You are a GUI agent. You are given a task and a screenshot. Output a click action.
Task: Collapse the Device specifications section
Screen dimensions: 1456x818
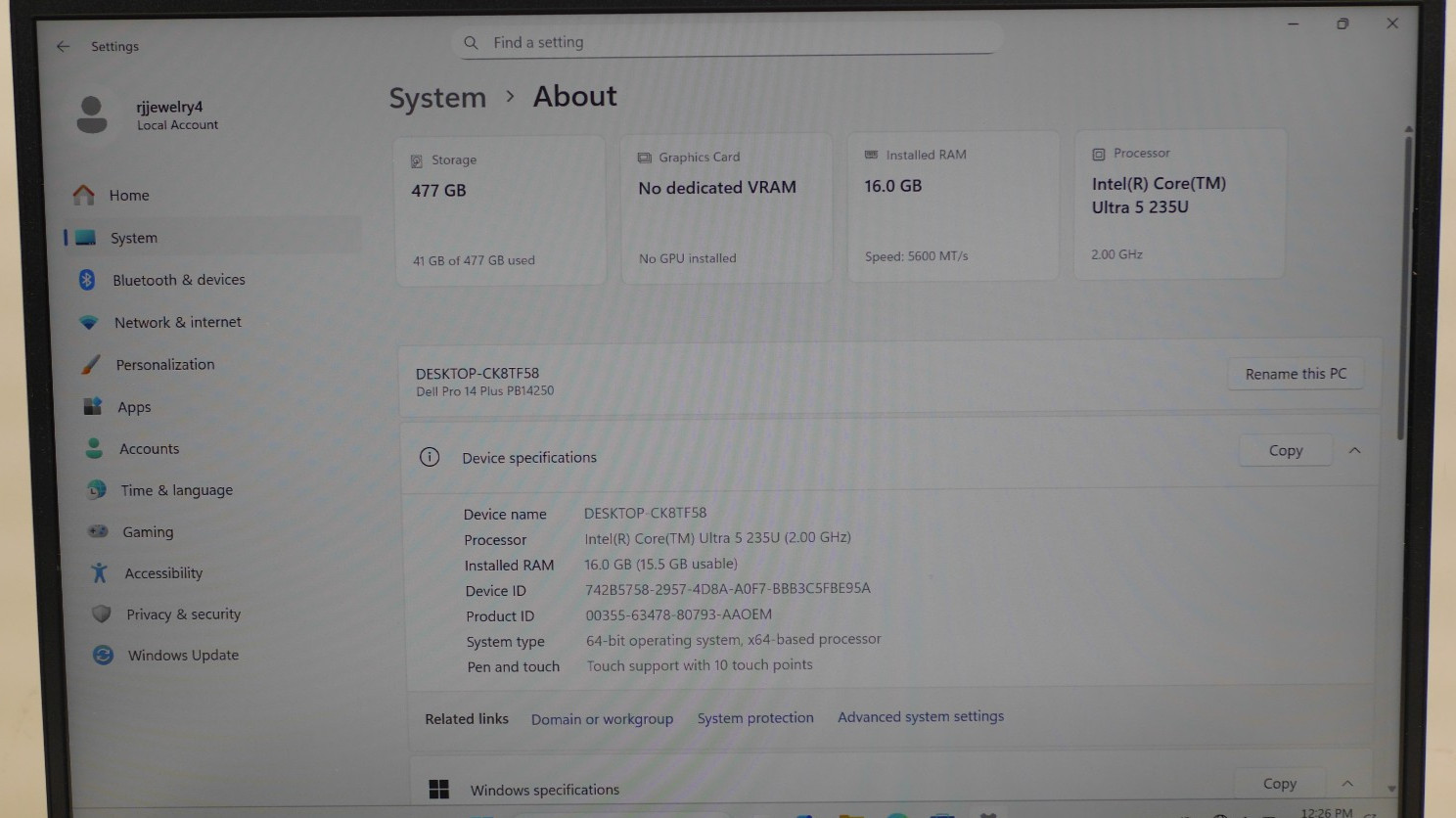[1354, 450]
